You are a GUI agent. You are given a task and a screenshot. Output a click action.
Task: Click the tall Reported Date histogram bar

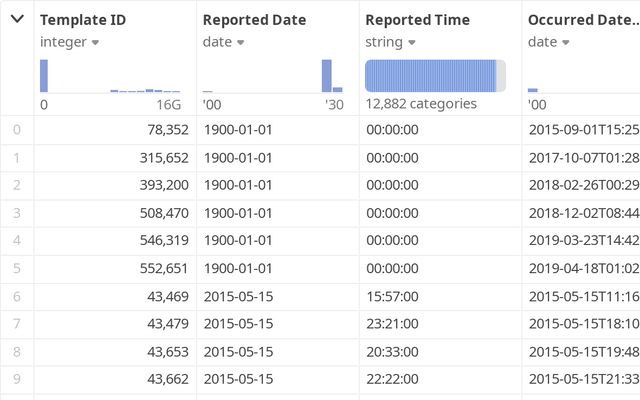[326, 76]
